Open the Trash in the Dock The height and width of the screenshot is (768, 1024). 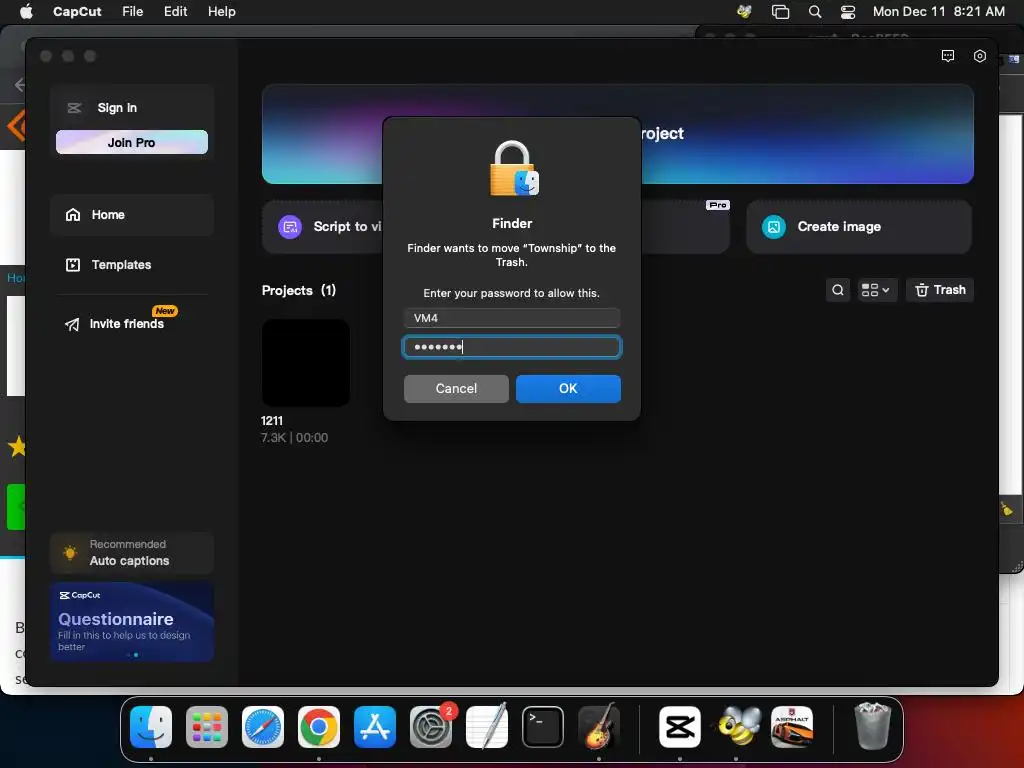click(872, 726)
